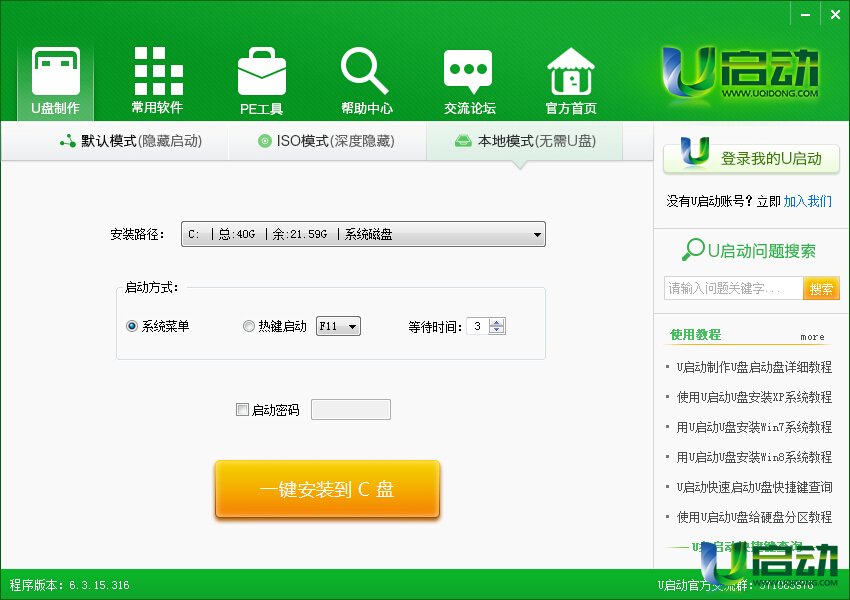Viewport: 850px width, 600px height.
Task: Click the 使用教程 section heading
Action: (x=696, y=334)
